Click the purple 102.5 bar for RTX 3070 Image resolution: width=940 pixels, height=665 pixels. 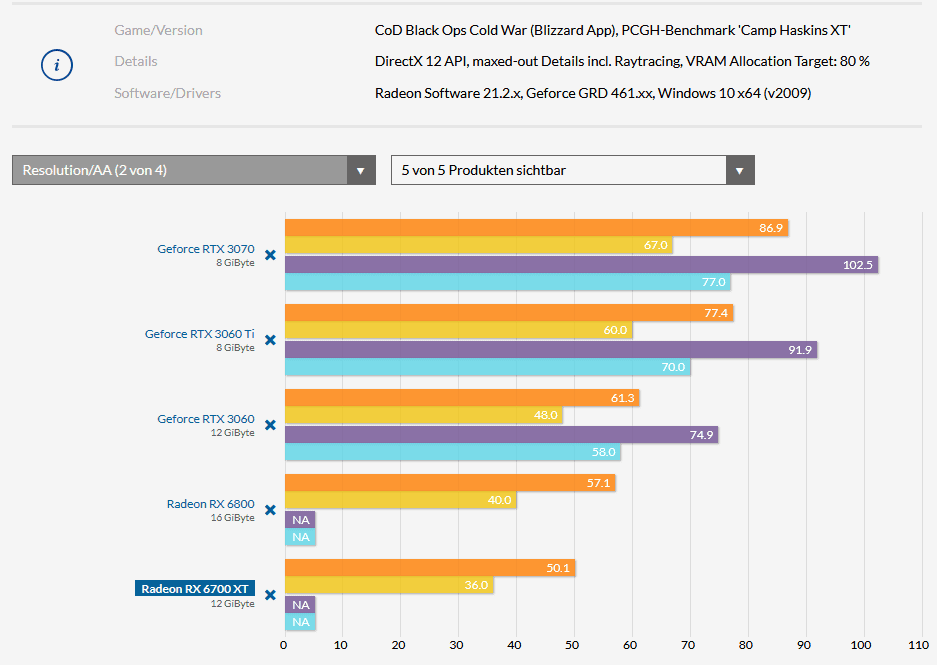point(582,265)
